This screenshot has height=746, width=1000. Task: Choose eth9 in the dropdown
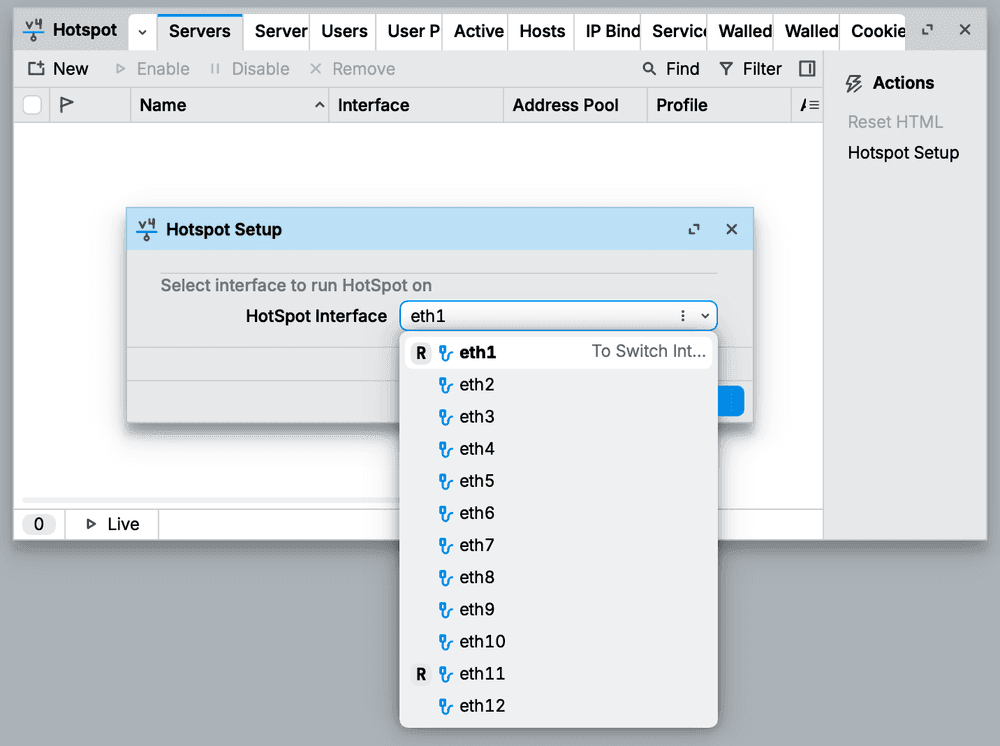coord(558,609)
